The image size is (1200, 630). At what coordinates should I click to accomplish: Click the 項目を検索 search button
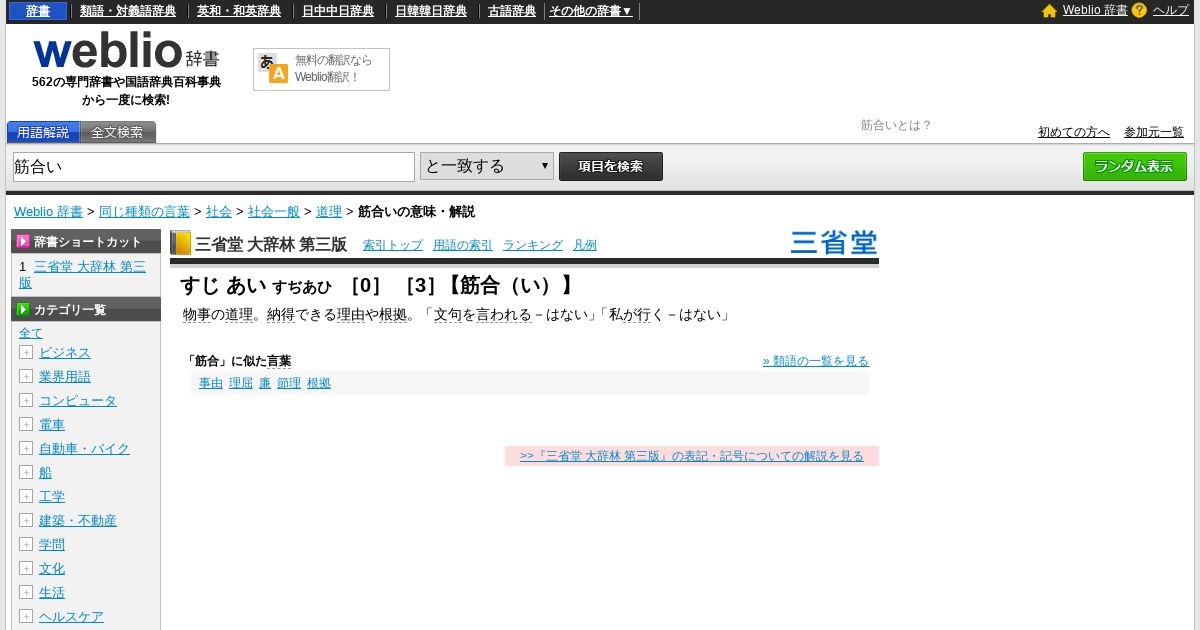pyautogui.click(x=611, y=166)
